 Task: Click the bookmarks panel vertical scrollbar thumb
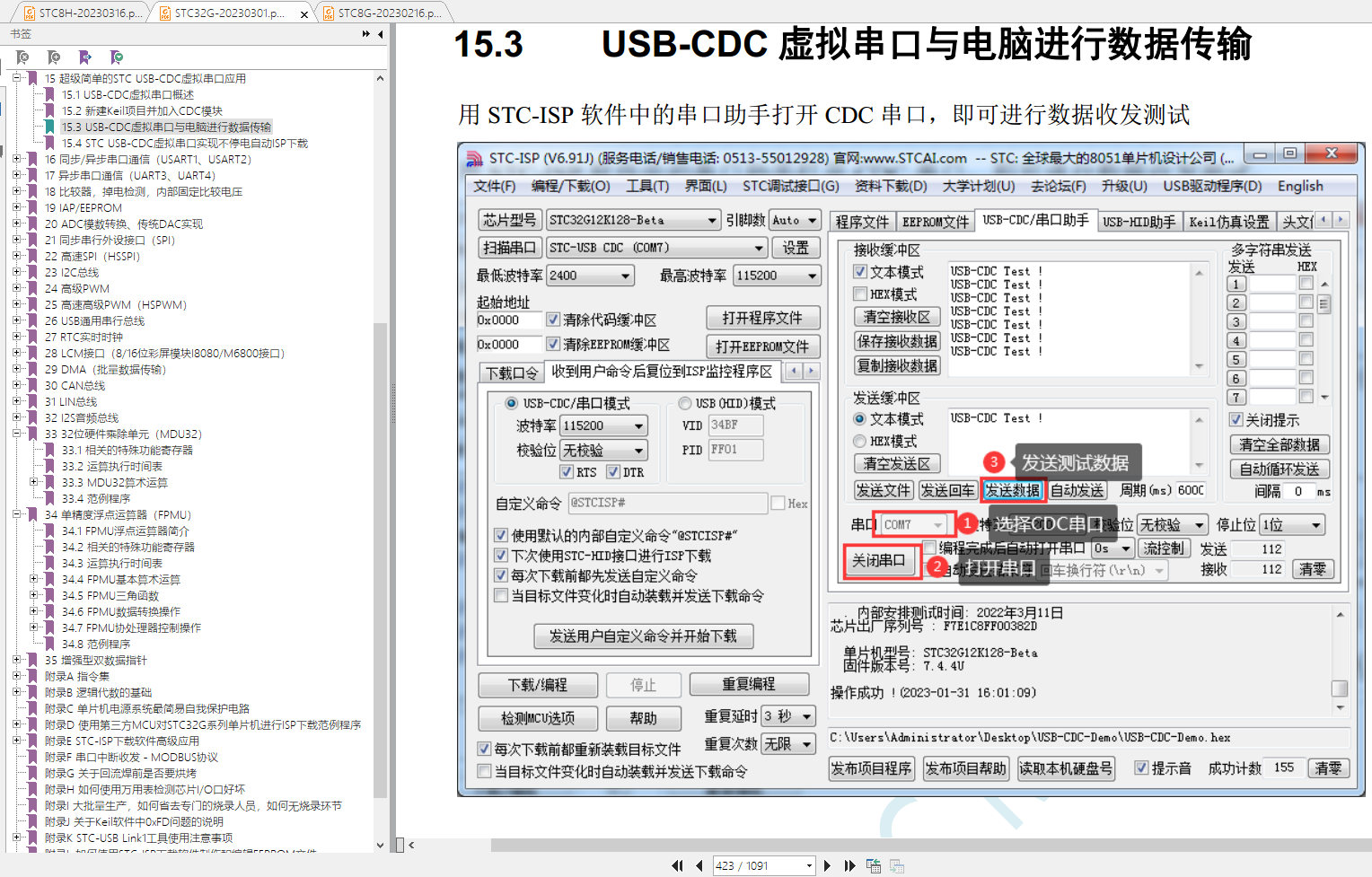click(380, 561)
